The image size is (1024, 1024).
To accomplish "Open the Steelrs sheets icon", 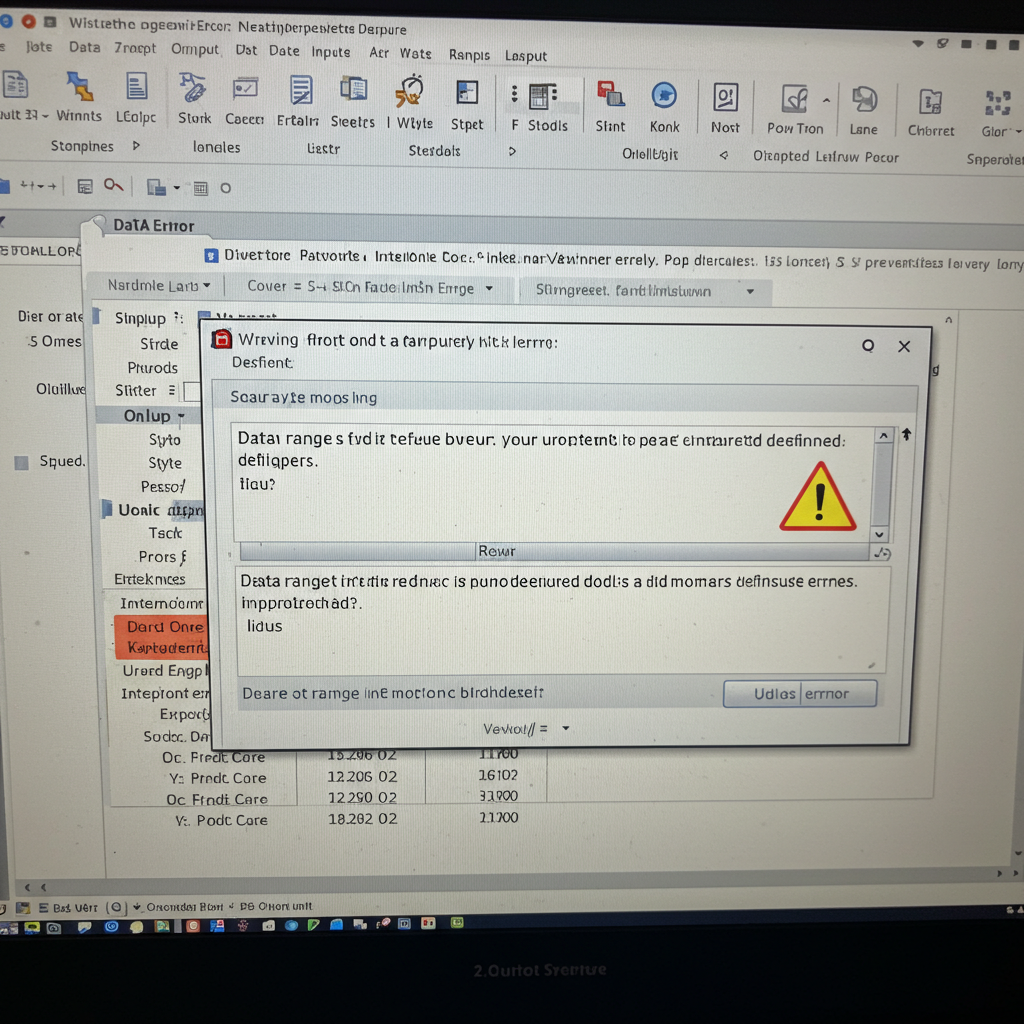I will [353, 89].
